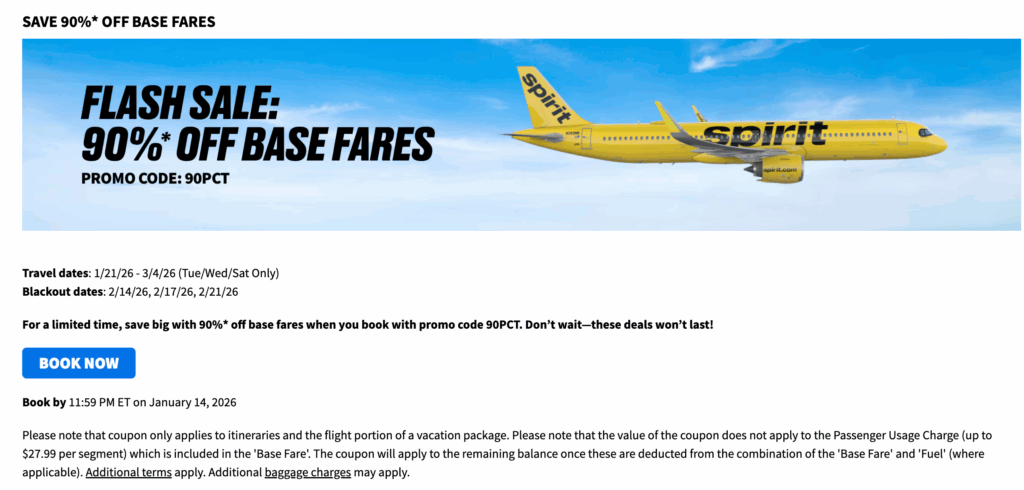
Task: Click the bold 'For a limited time' sentence
Action: (x=367, y=325)
